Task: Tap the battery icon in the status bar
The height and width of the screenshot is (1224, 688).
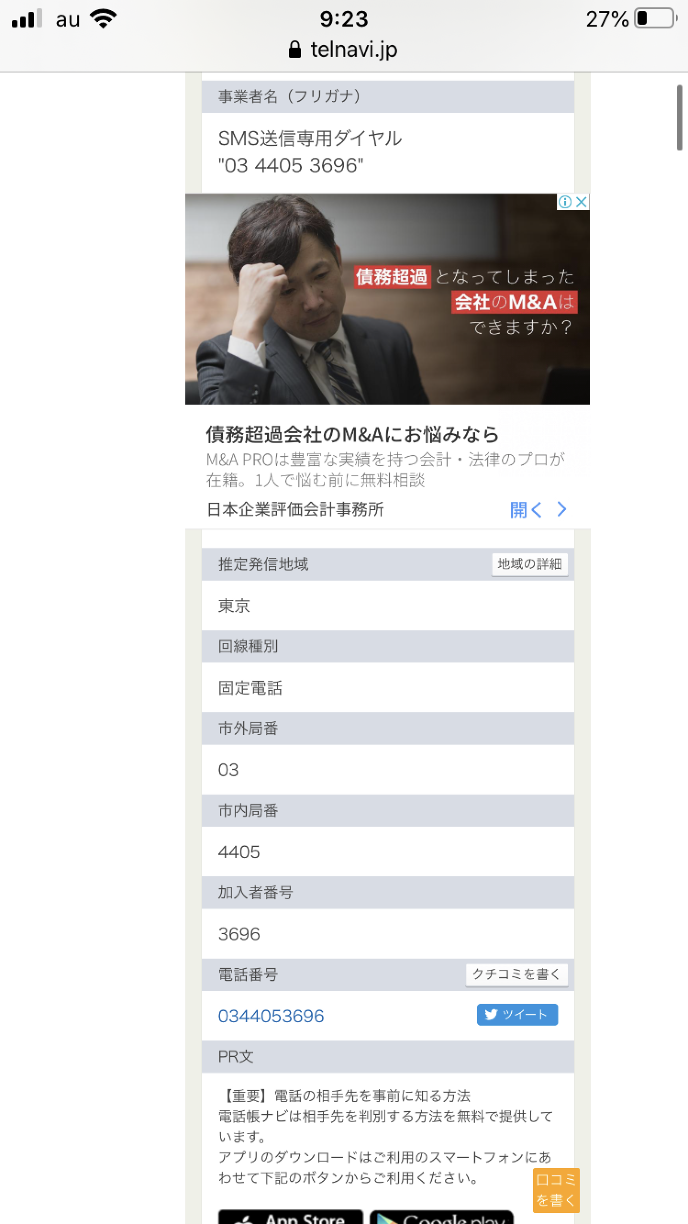Action: pyautogui.click(x=654, y=19)
